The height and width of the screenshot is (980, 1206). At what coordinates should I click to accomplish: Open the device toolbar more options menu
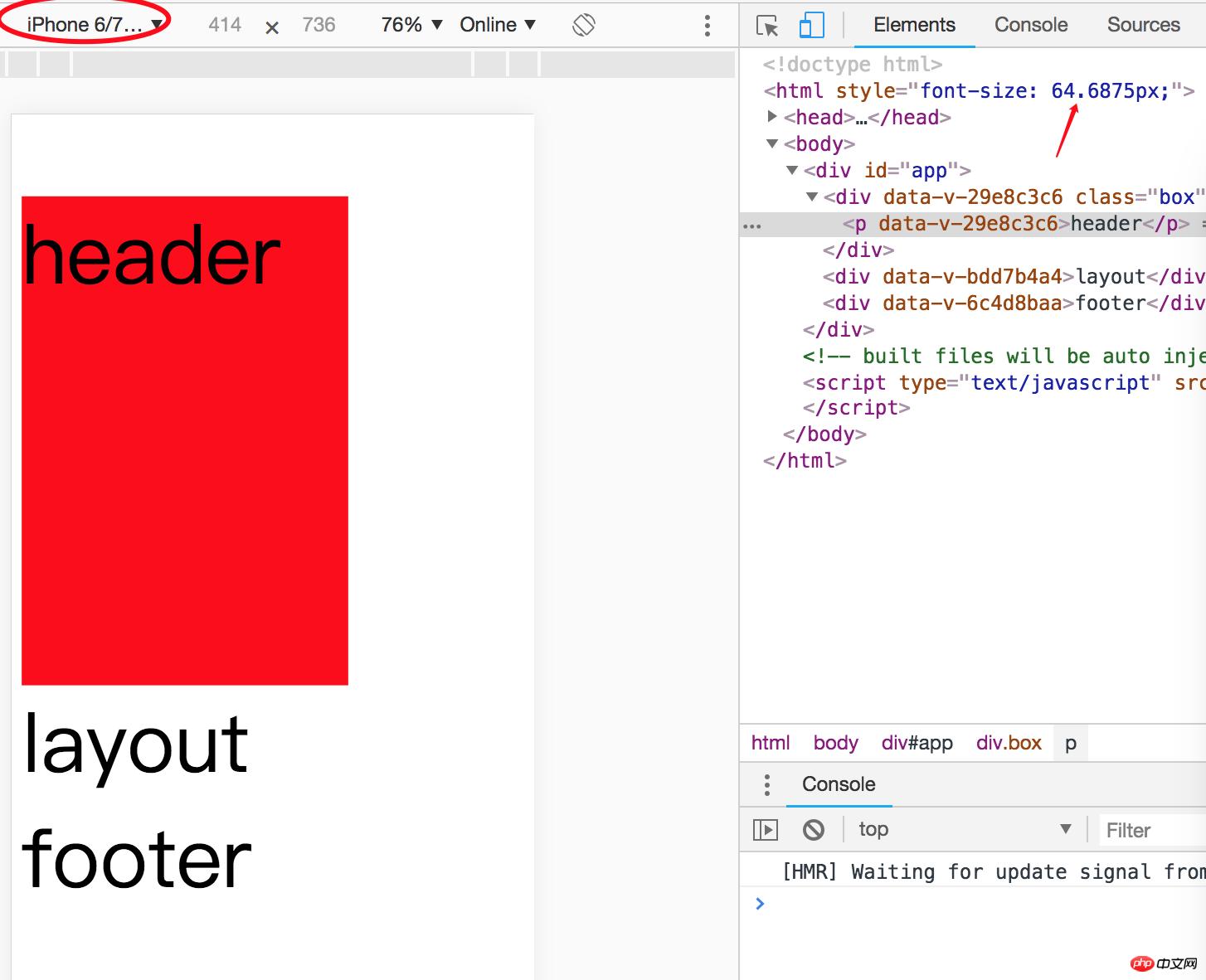coord(707,26)
